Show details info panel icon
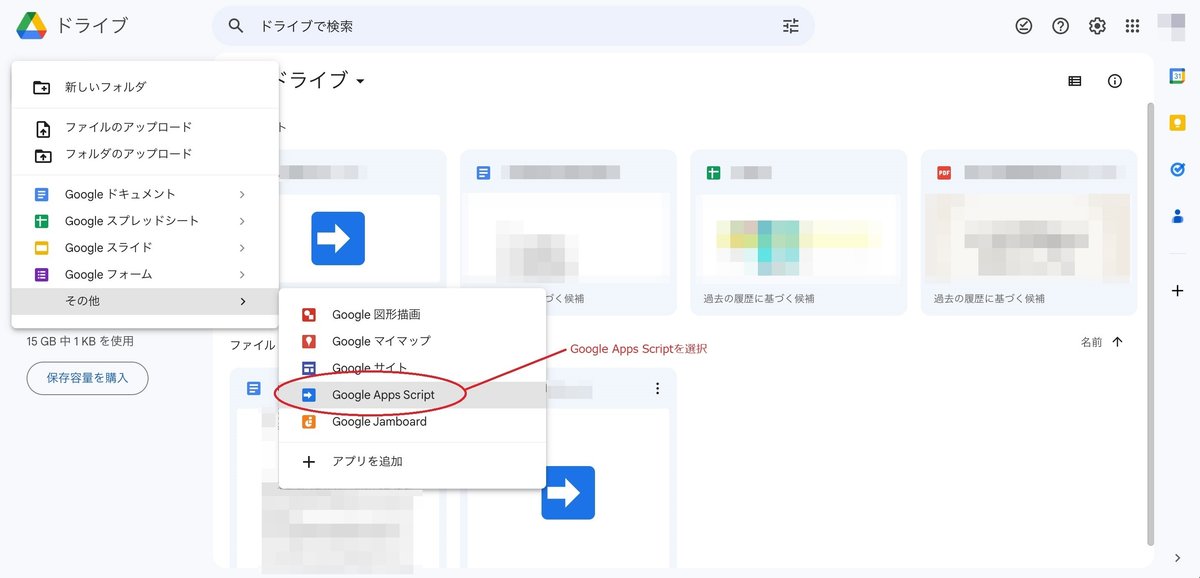Viewport: 1200px width, 578px height. pyautogui.click(x=1115, y=81)
